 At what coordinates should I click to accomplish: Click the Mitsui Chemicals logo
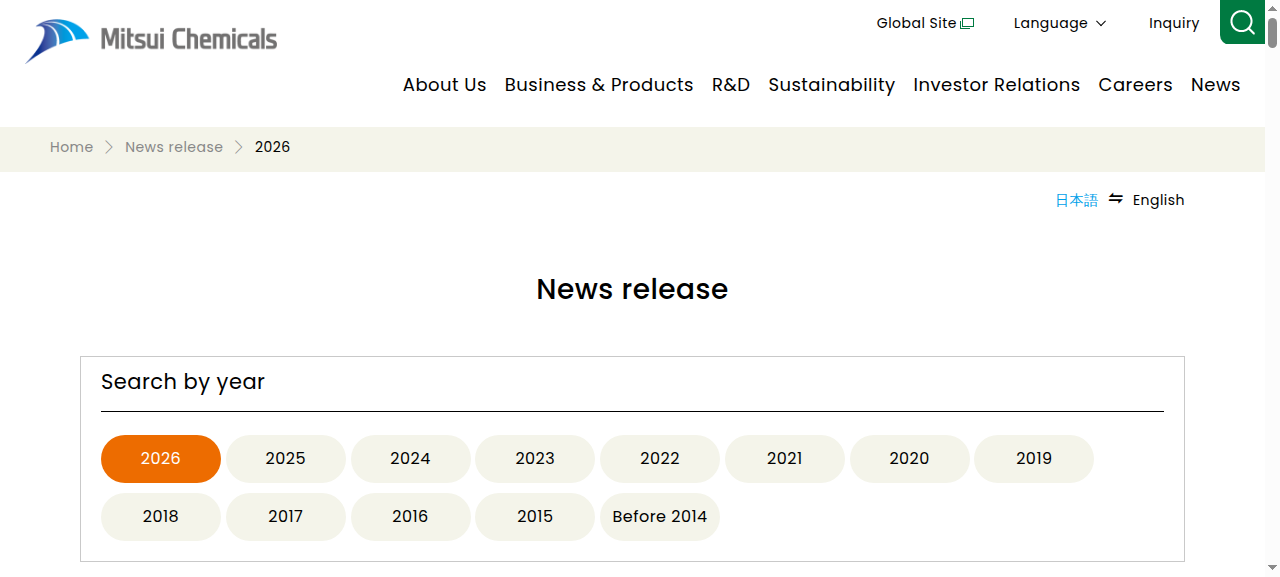(151, 41)
